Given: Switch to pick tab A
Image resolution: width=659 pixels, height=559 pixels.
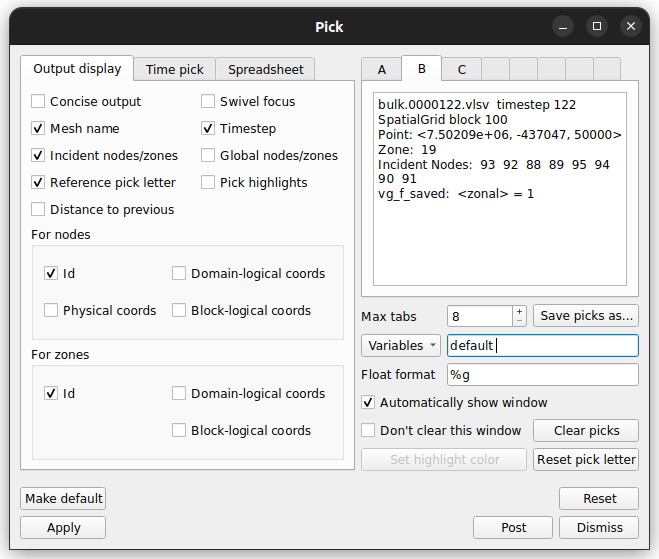Looking at the screenshot, I should (x=381, y=69).
